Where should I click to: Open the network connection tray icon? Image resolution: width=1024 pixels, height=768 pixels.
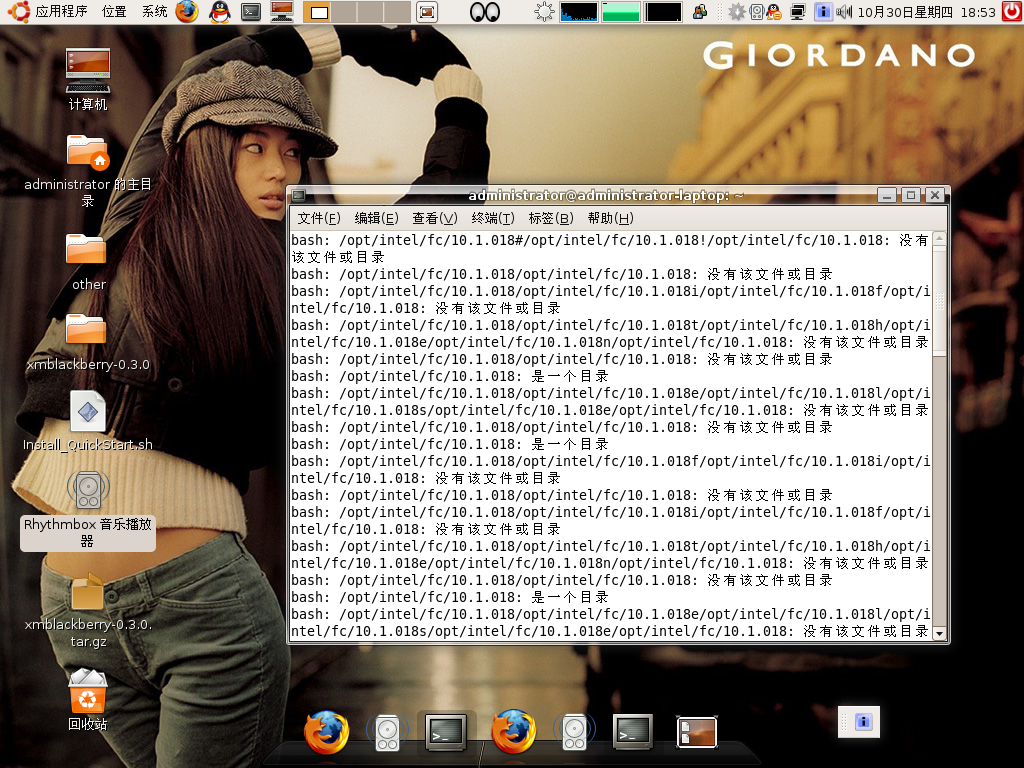(x=797, y=12)
